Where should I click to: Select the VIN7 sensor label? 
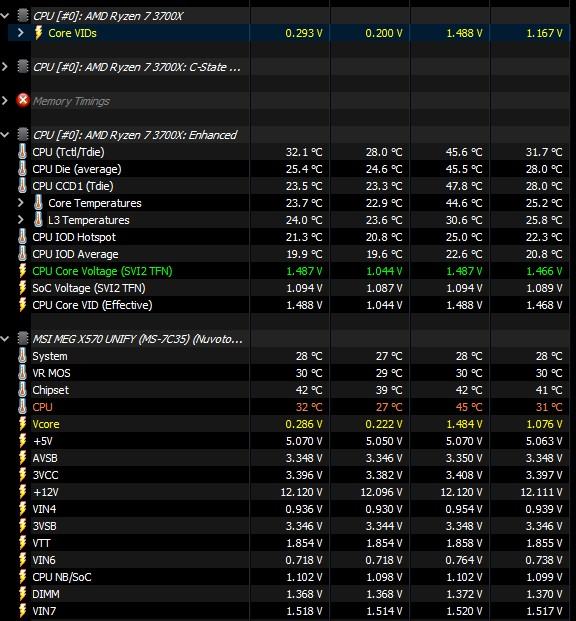tap(44, 611)
